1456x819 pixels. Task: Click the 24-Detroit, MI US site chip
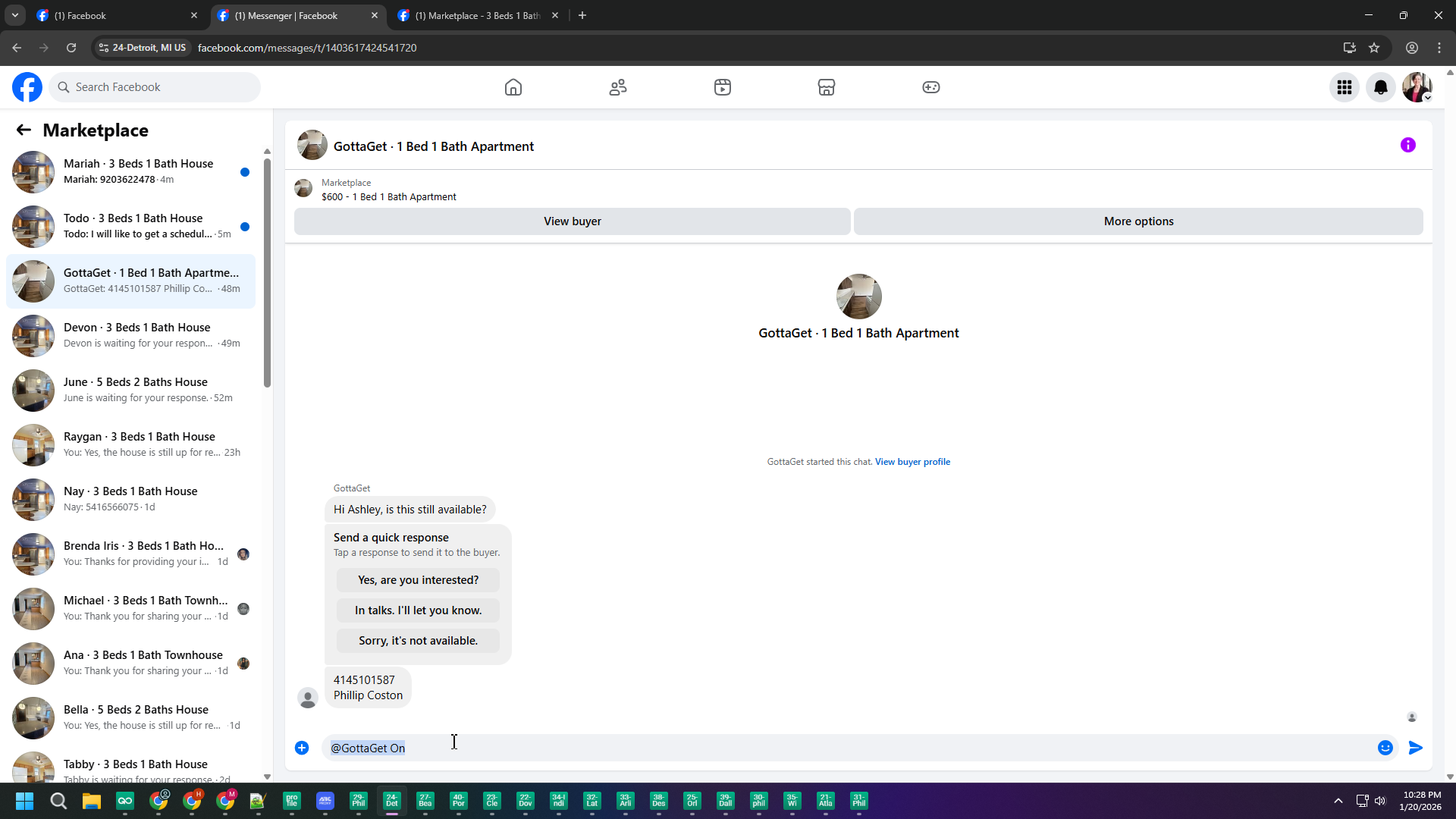click(x=143, y=48)
